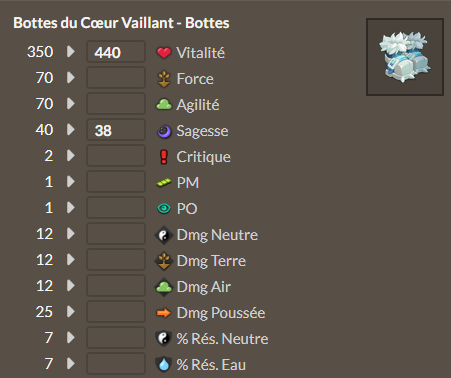Image resolution: width=451 pixels, height=378 pixels.
Task: Select the Sagesse input field showing 38
Action: point(116,130)
